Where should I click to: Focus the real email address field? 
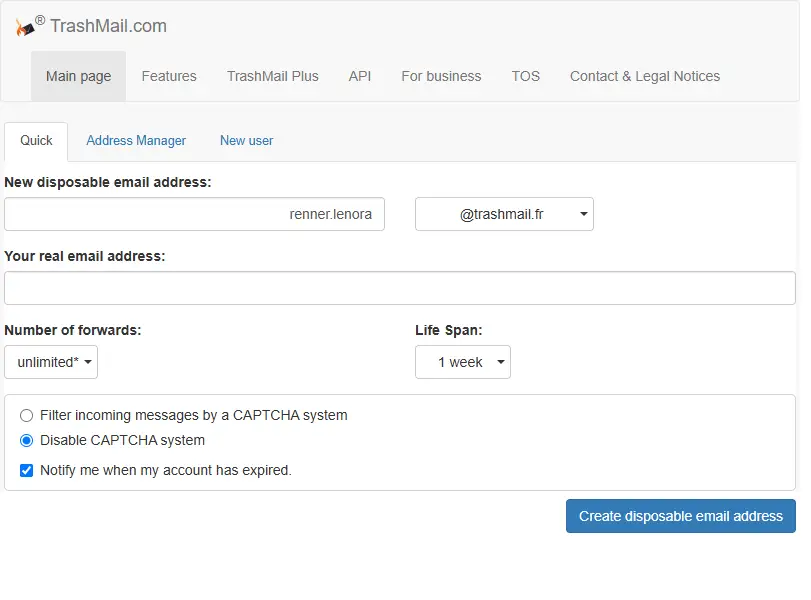(400, 288)
